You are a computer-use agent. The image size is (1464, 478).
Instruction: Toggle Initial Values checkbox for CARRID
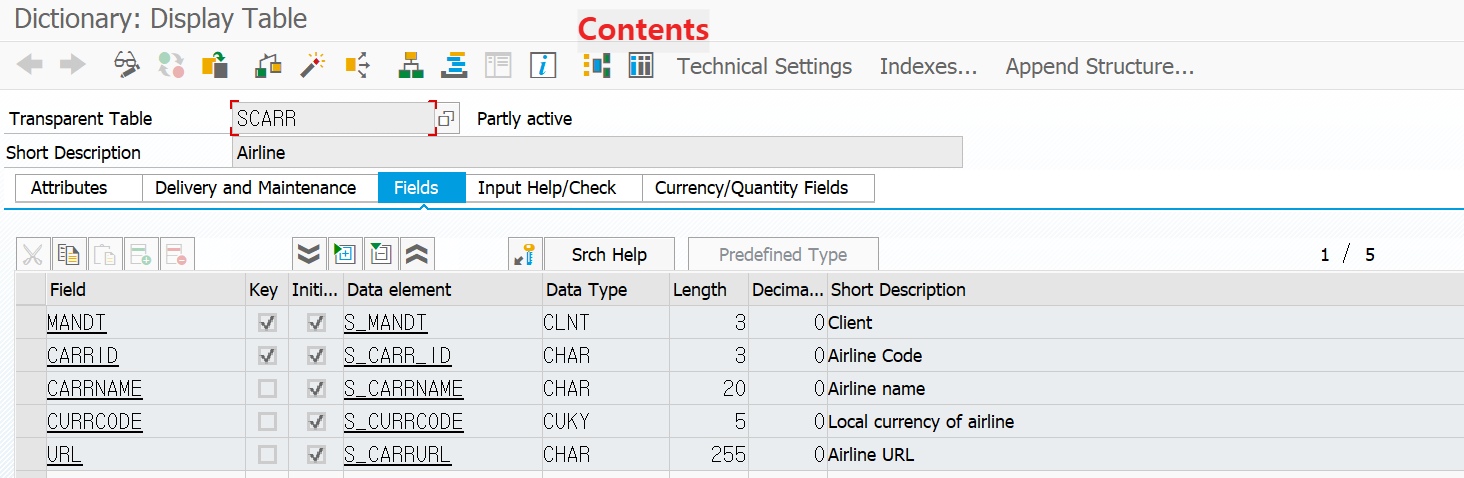[316, 356]
